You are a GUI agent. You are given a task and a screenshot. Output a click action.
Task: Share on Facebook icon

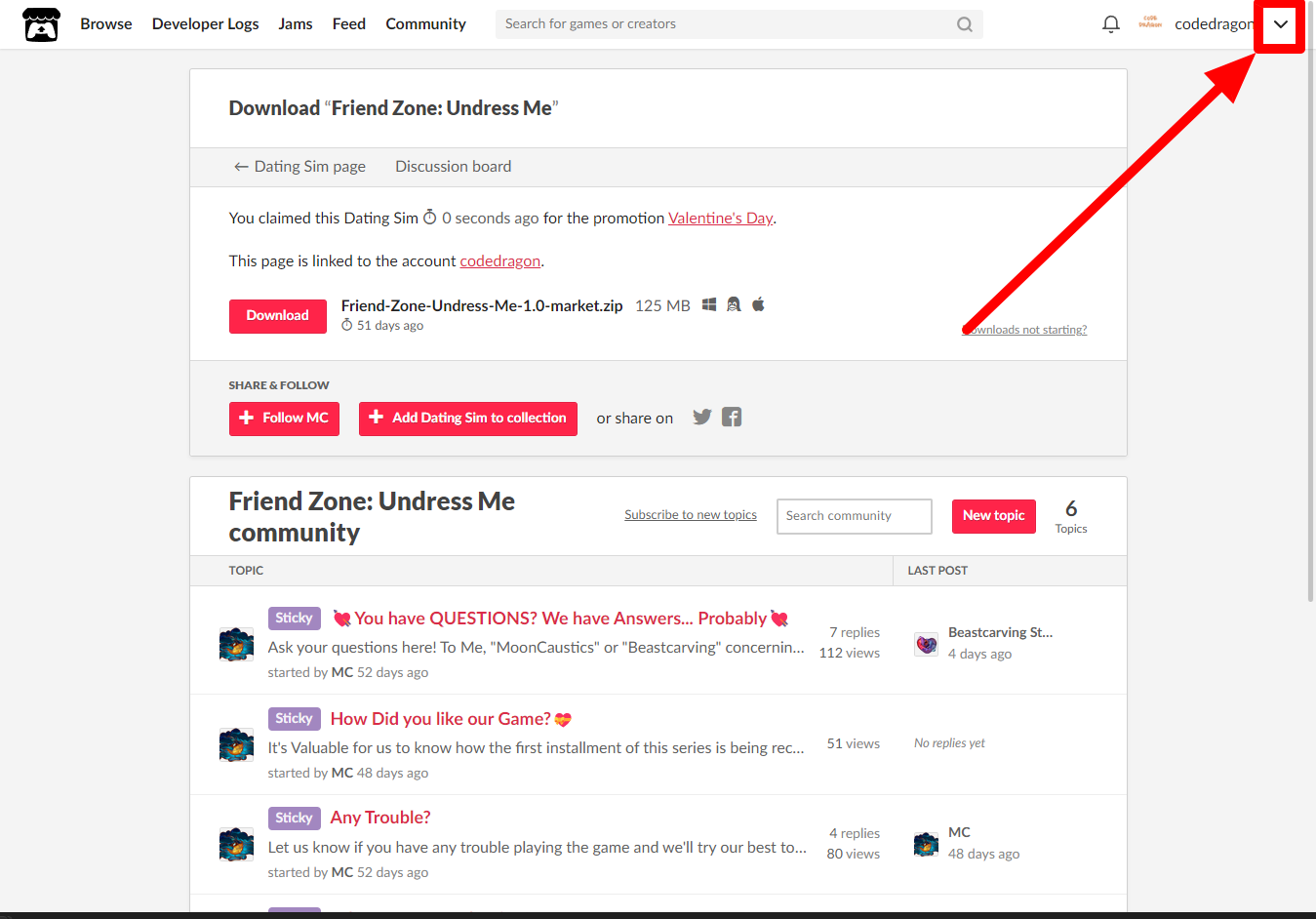732,418
